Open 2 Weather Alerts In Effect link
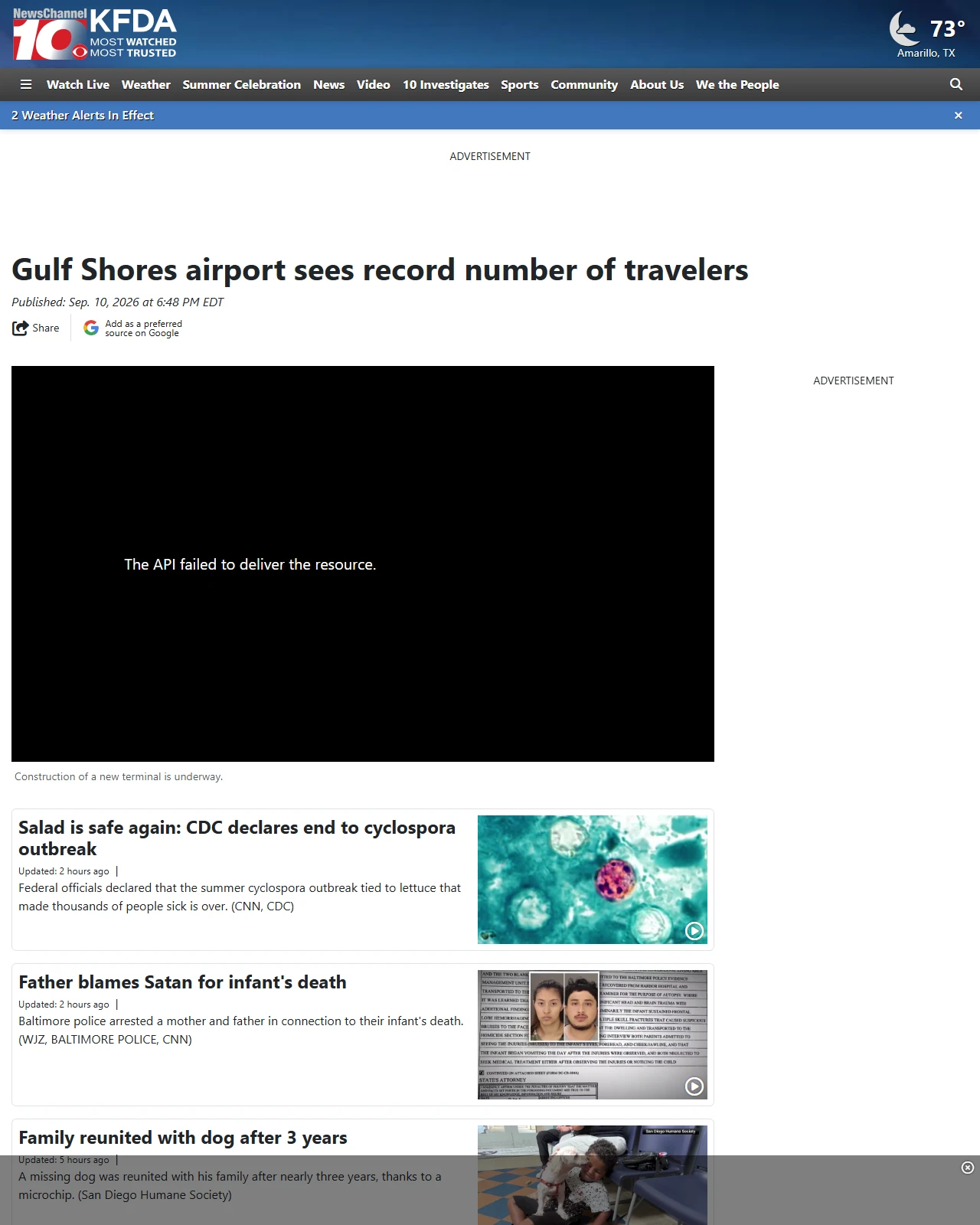This screenshot has height=1225, width=980. (x=83, y=116)
